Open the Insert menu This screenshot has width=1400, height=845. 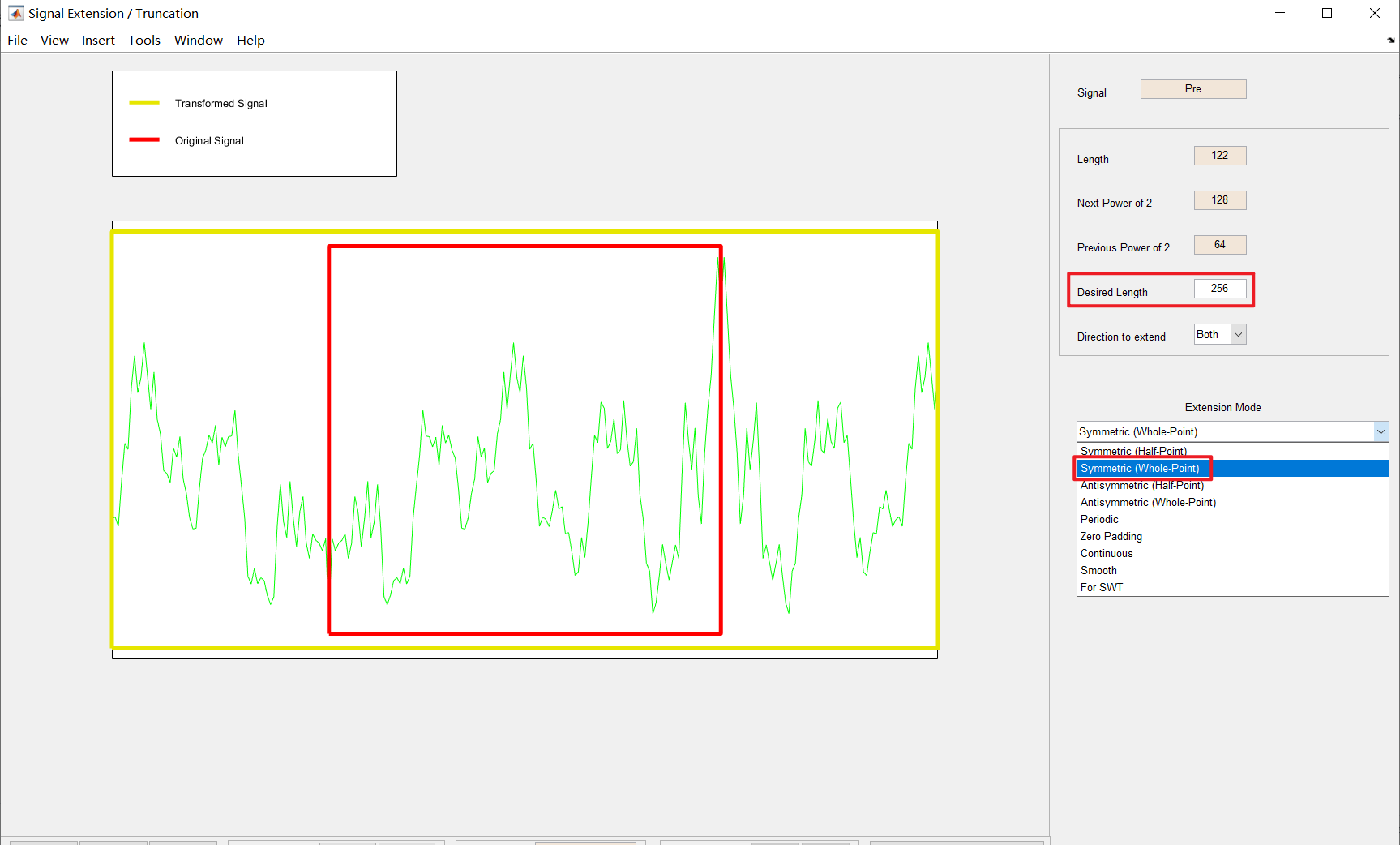click(x=98, y=40)
